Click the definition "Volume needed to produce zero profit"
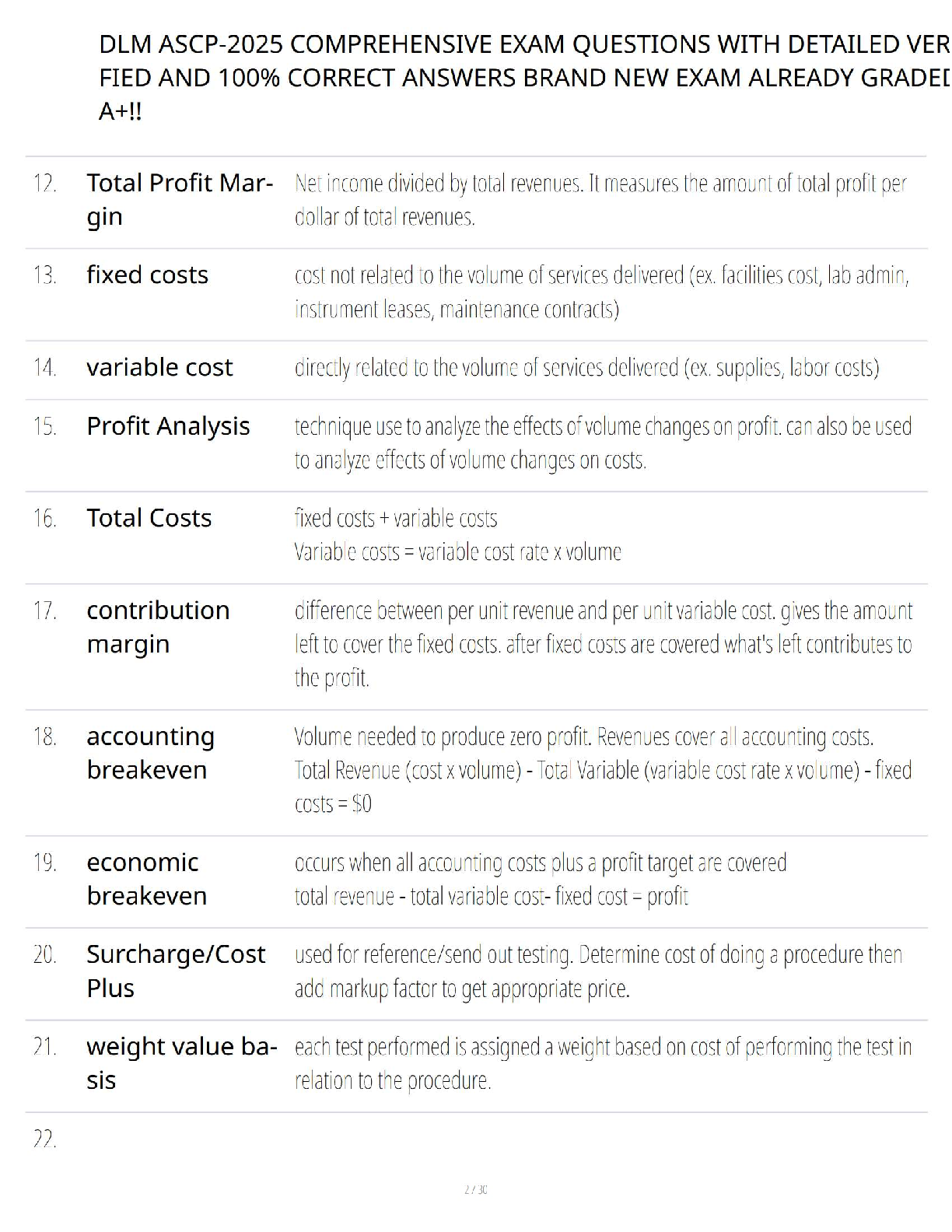The width and height of the screenshot is (952, 1232). pos(583,737)
